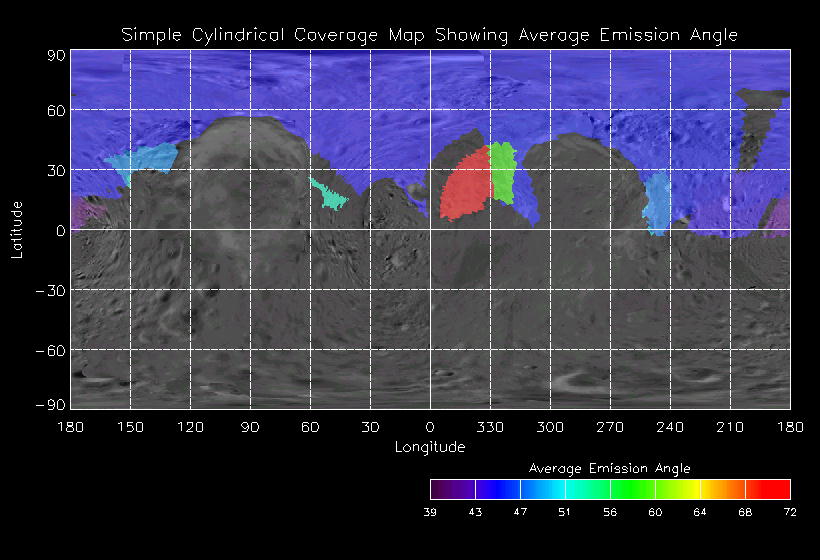Click the vertical Latitude axis label
Viewport: 820px width, 560px height.
(x=17, y=229)
